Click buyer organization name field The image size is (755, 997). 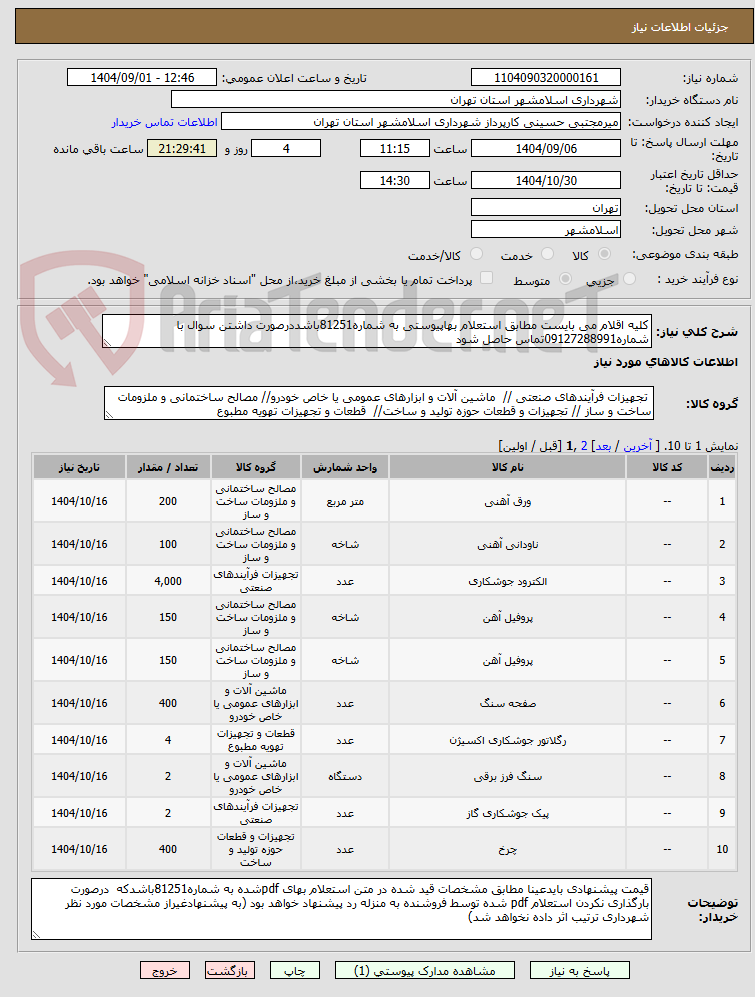coord(396,100)
